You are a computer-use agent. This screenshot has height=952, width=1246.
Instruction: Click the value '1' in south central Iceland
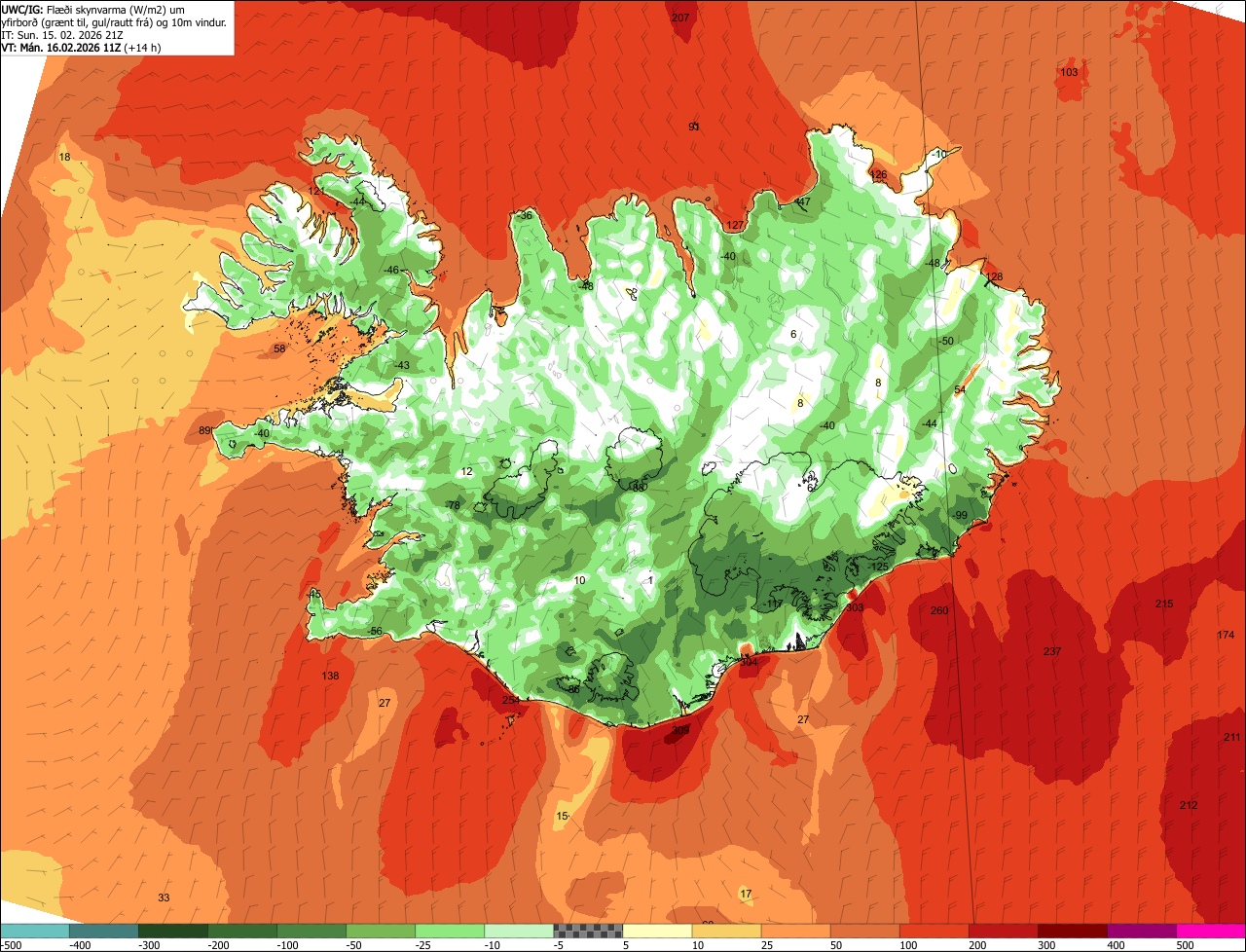coord(650,581)
